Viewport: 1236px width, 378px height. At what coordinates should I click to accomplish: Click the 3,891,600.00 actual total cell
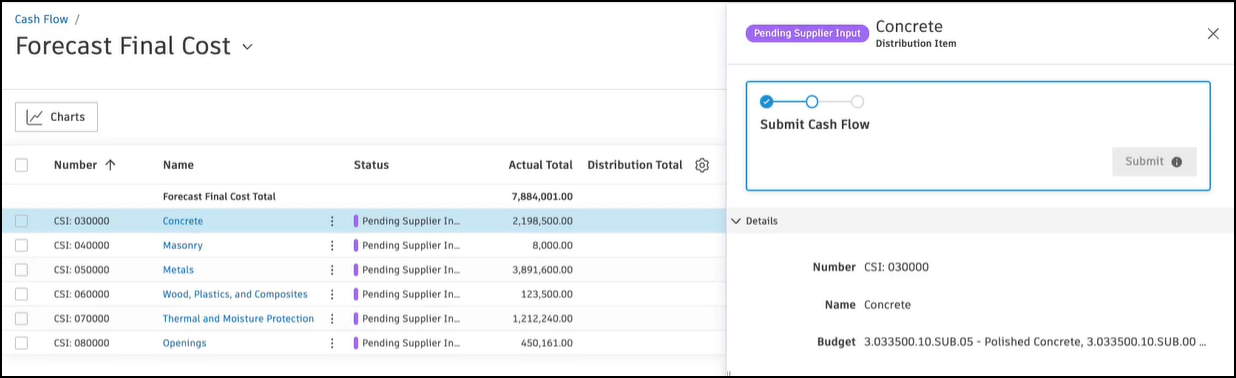pos(542,270)
